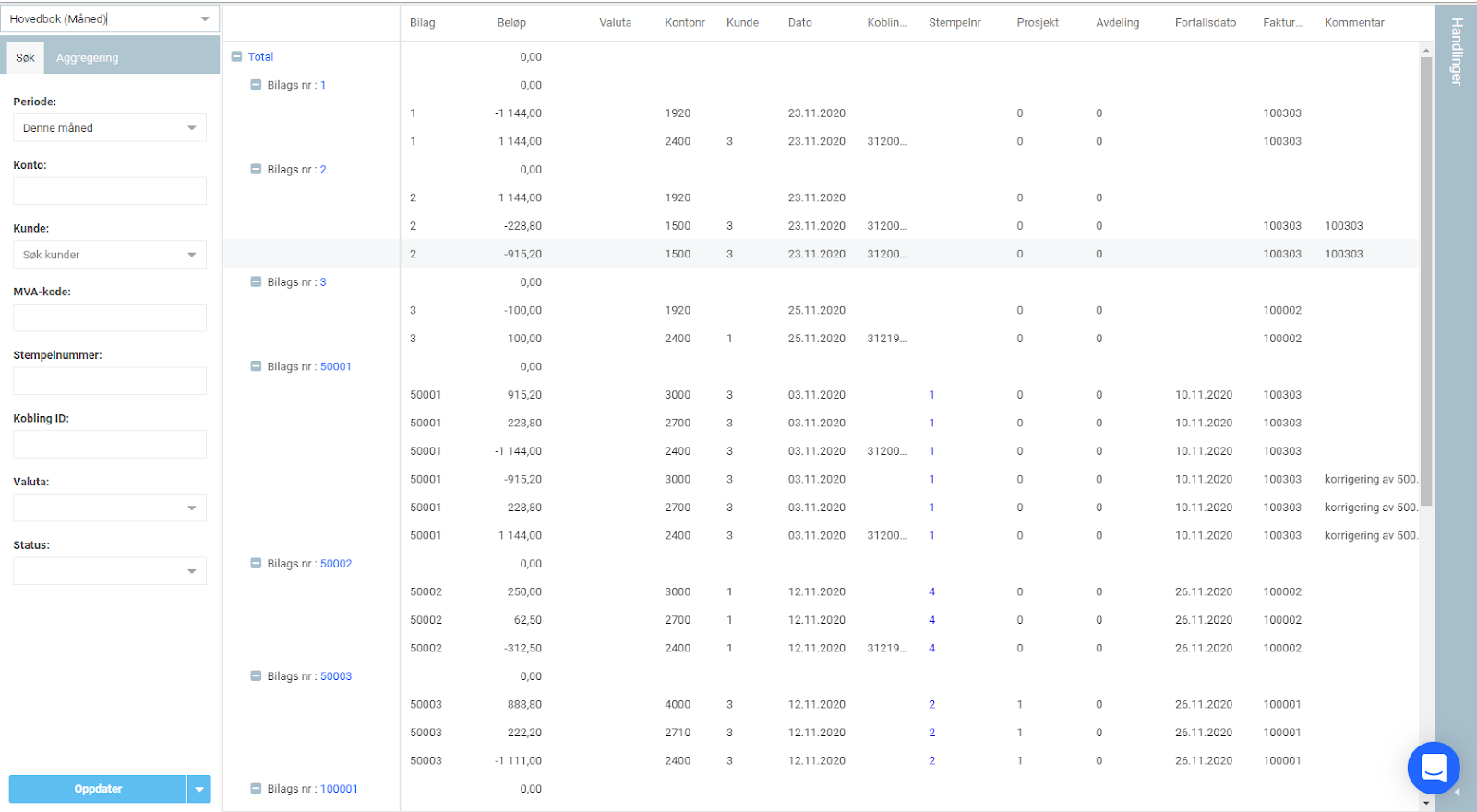
Task: Collapse the Bilags nr 50002 group
Action: 256,564
